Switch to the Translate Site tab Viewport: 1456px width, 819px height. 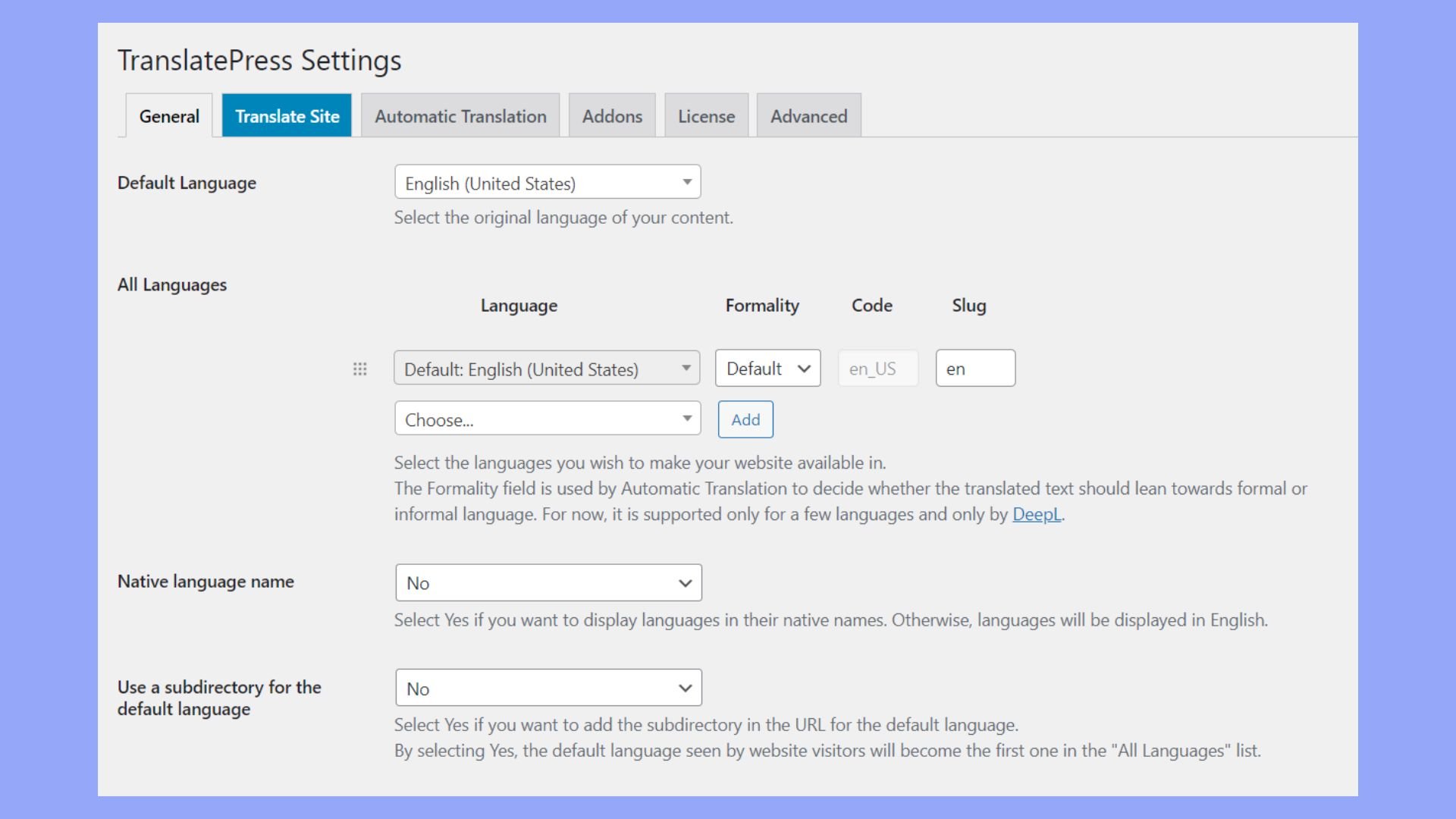point(287,116)
